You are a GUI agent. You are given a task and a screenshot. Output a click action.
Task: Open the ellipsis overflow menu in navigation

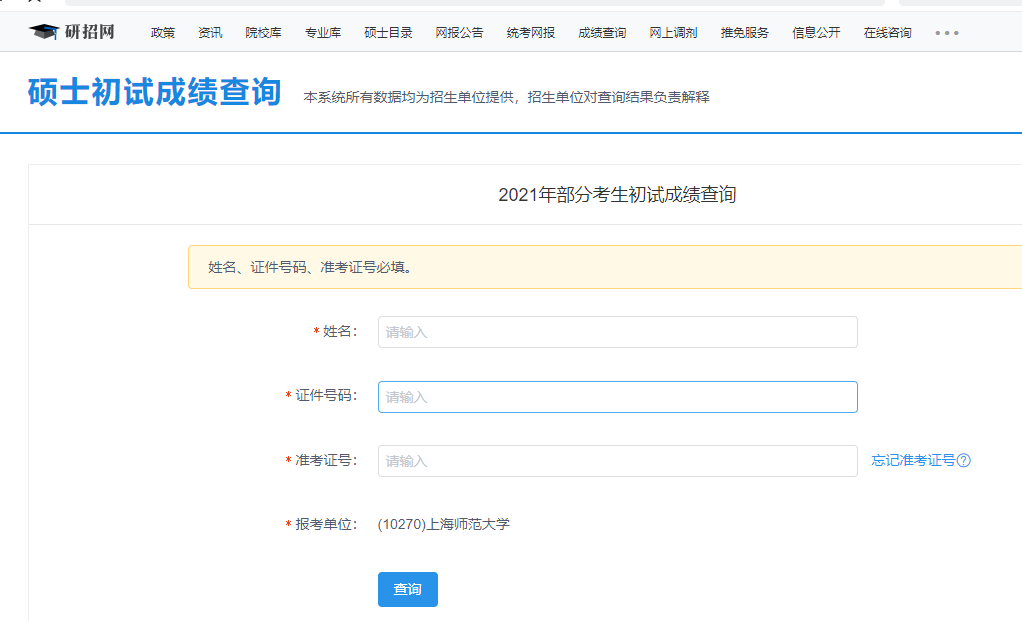[946, 31]
